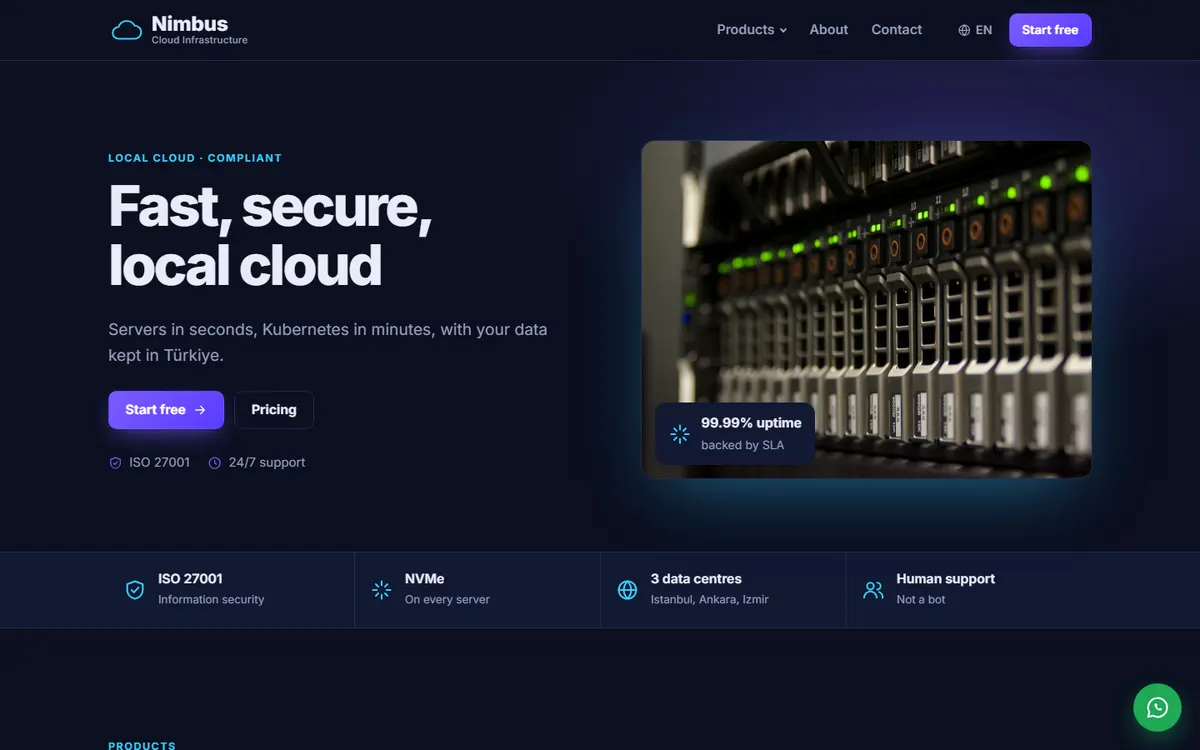The height and width of the screenshot is (750, 1200).
Task: Open the Contact page
Action: [896, 30]
